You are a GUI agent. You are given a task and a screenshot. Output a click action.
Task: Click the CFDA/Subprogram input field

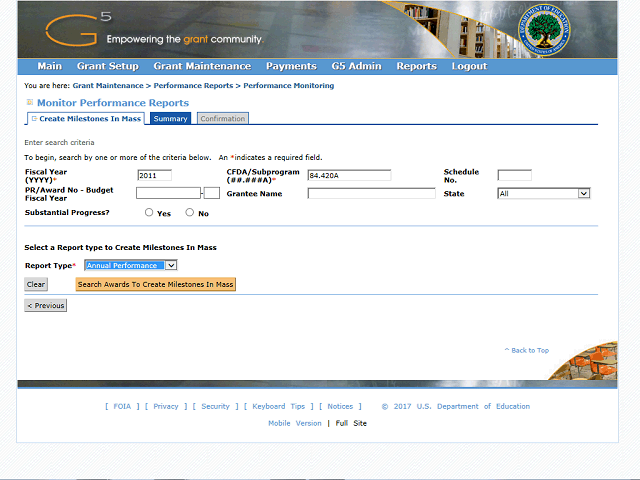coord(349,176)
